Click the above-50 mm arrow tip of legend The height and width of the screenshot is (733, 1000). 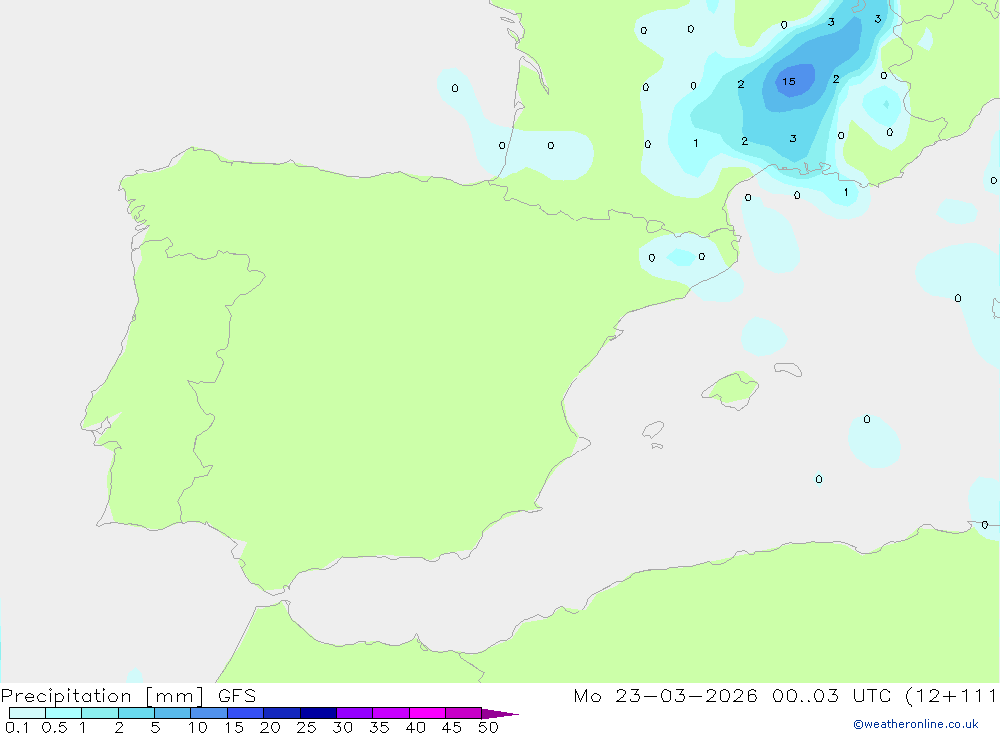coord(500,713)
